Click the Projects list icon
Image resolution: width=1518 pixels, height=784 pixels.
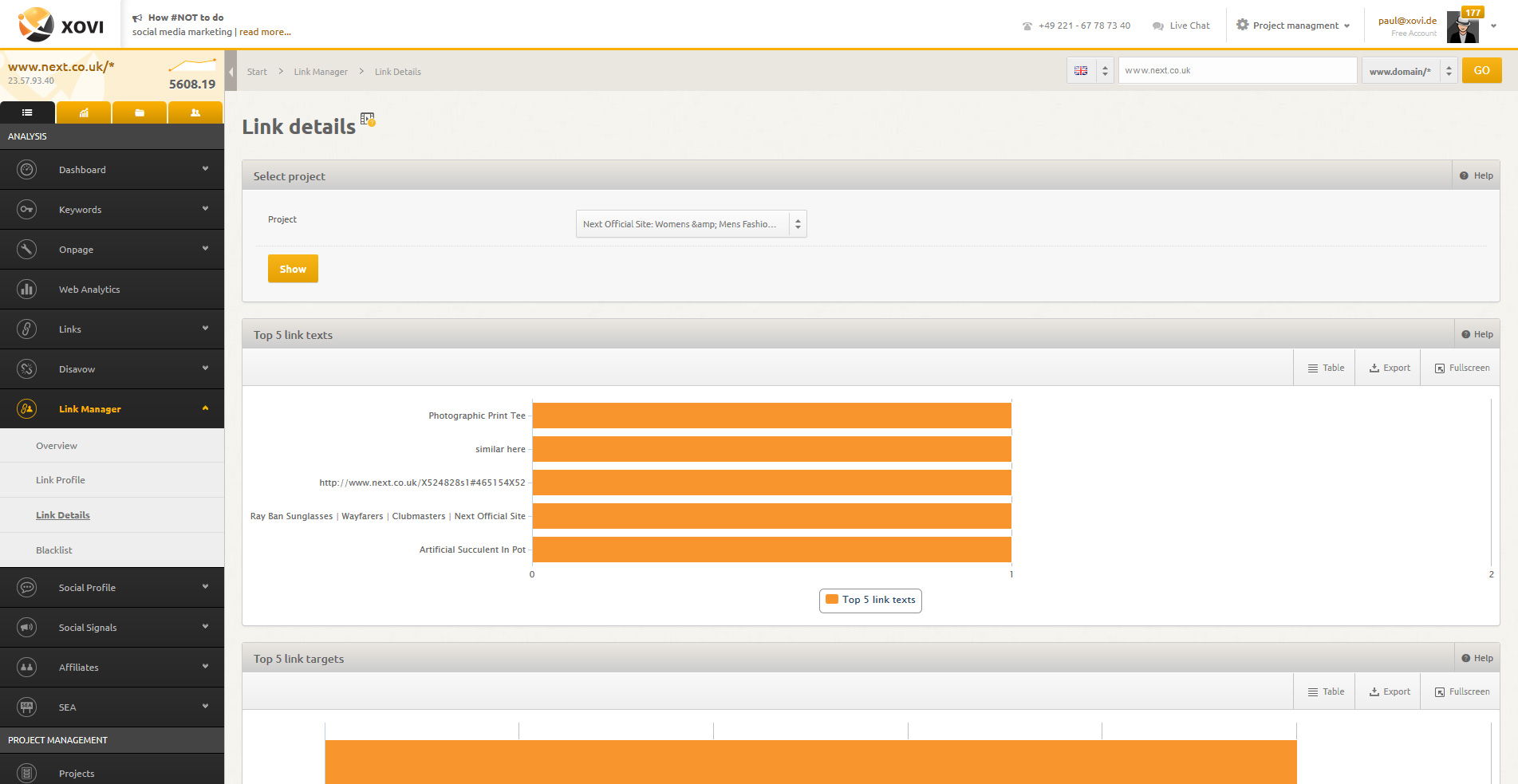27,773
